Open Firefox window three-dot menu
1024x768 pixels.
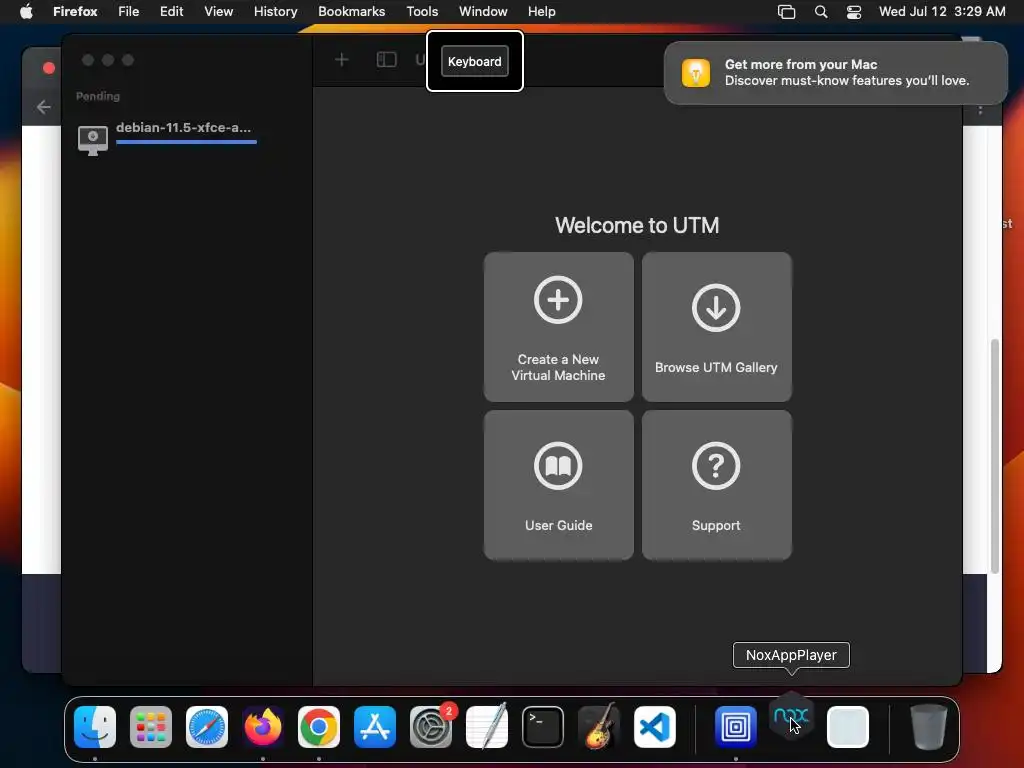pyautogui.click(x=980, y=110)
